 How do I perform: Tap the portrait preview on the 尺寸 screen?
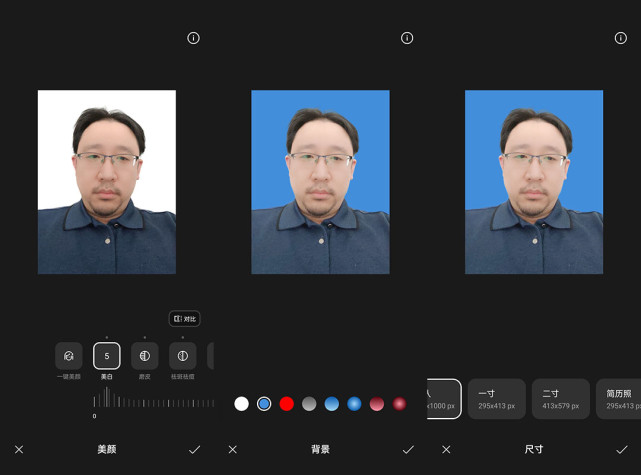pos(534,182)
